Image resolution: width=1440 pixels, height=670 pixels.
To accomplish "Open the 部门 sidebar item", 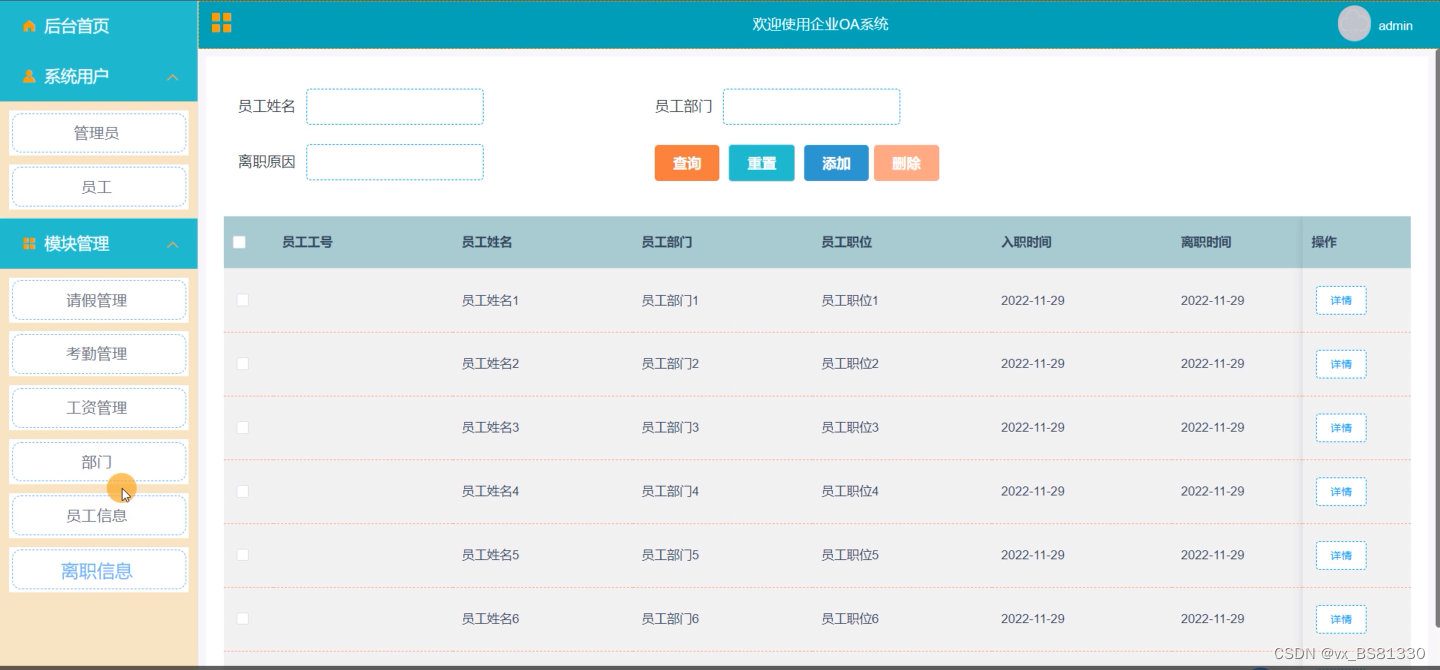I will [98, 462].
